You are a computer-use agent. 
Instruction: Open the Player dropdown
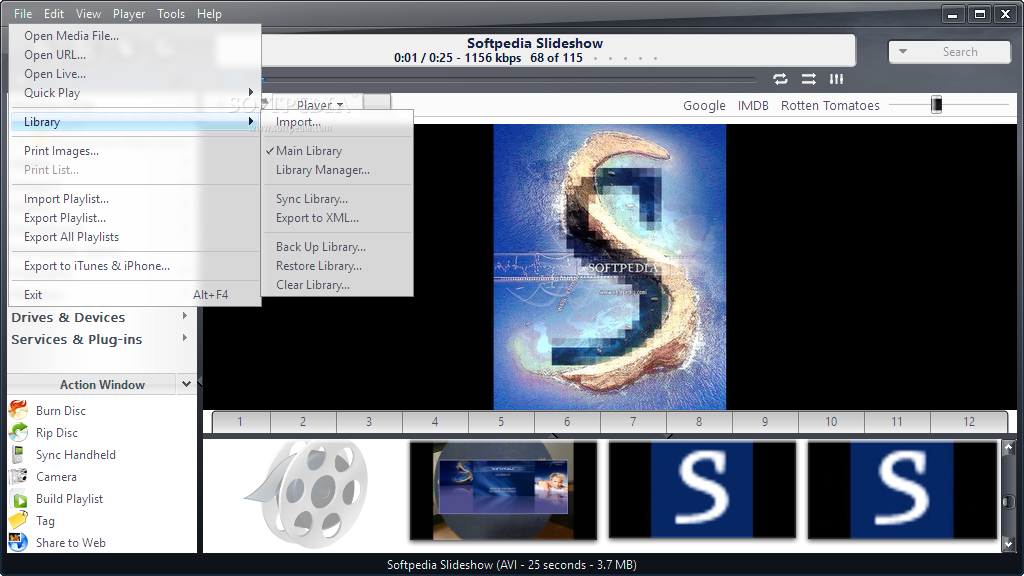pos(320,104)
